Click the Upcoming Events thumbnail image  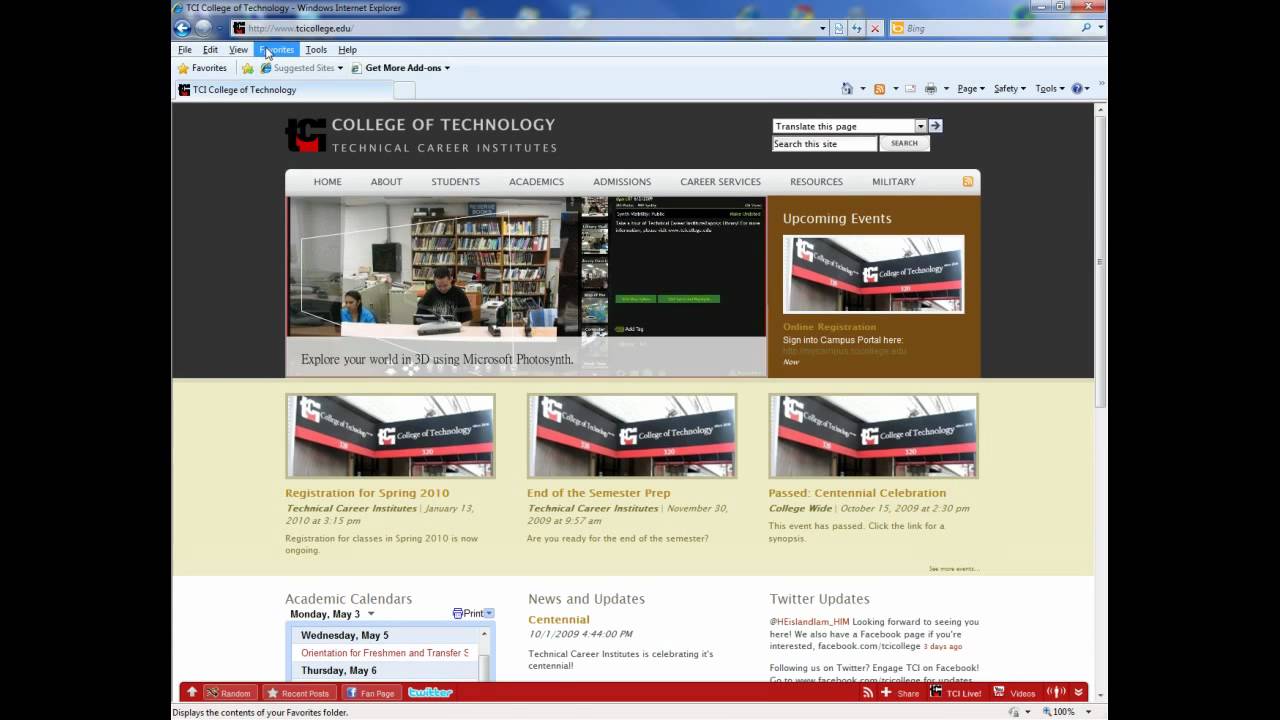pos(873,274)
